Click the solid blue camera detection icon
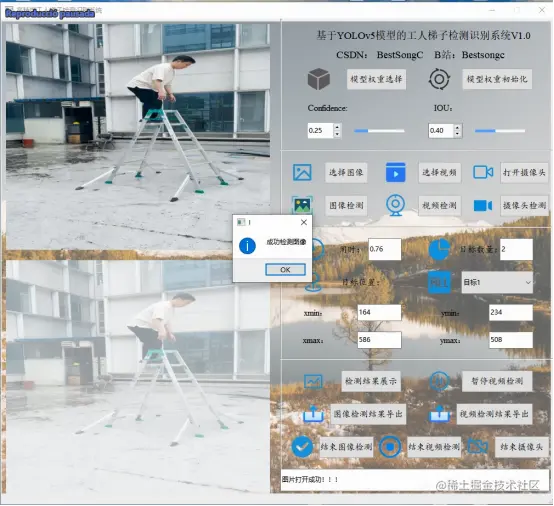 click(483, 205)
